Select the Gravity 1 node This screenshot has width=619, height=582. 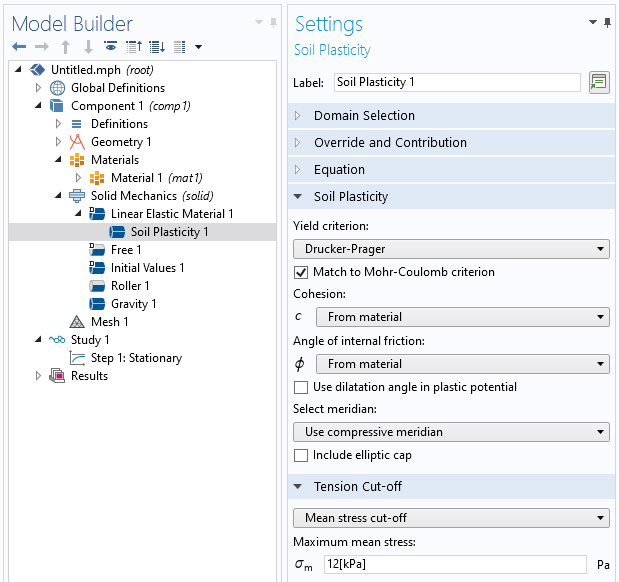point(133,304)
